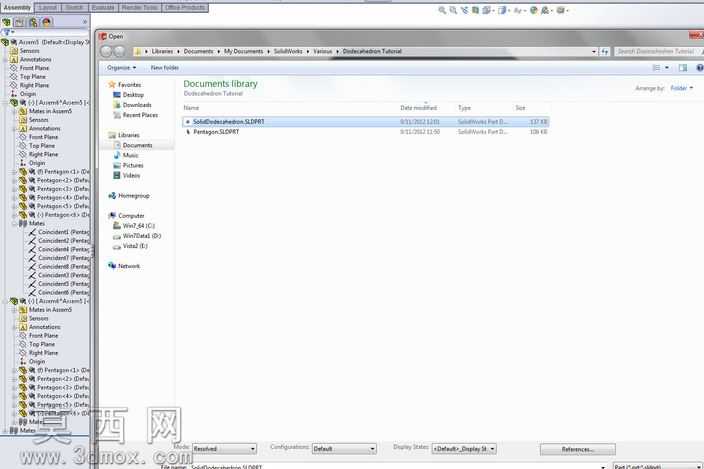This screenshot has height=469, width=704.
Task: Open the address bar history dropdown arrow
Action: [594, 52]
